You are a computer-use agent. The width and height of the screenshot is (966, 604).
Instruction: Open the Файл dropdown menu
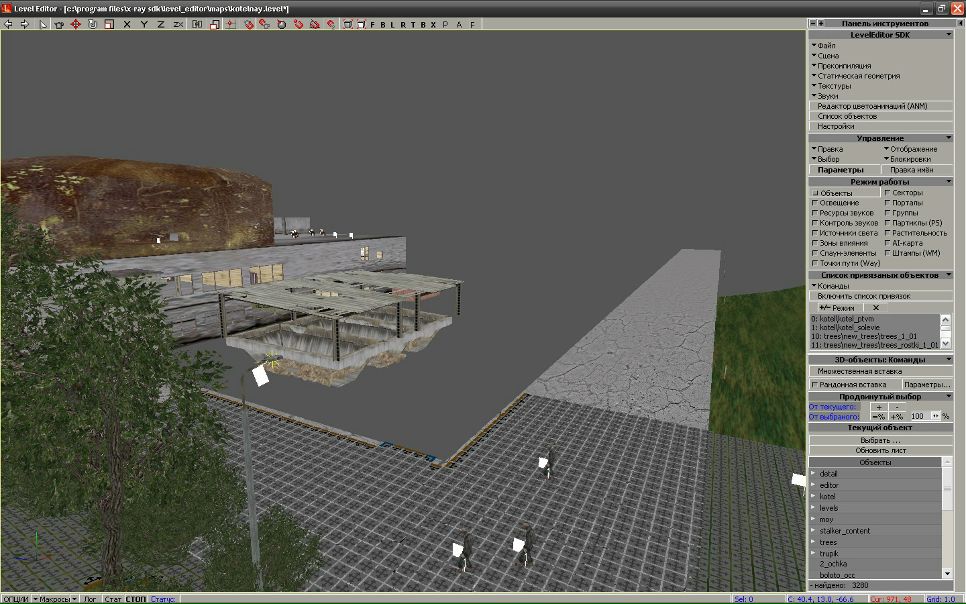825,46
